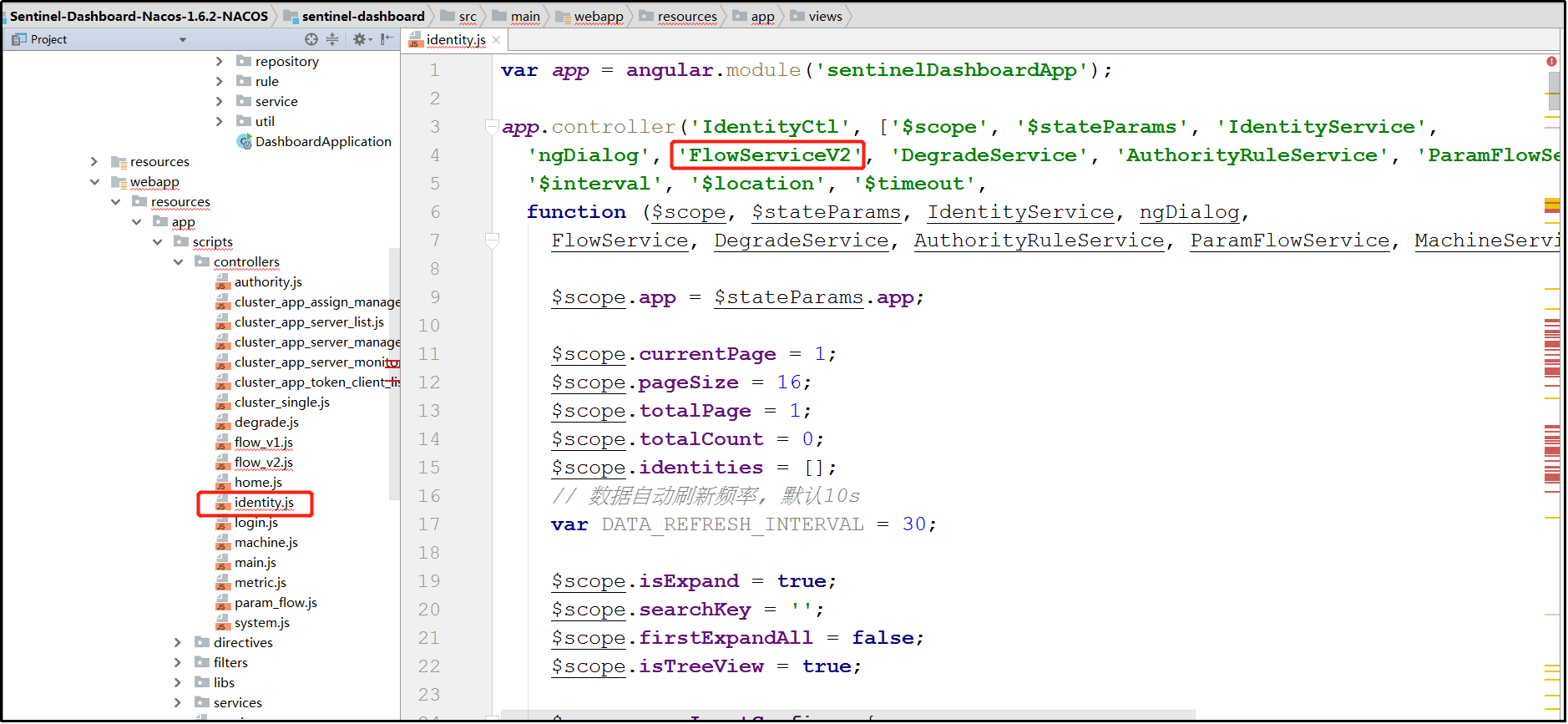
Task: Open authority.js file
Action: (259, 281)
